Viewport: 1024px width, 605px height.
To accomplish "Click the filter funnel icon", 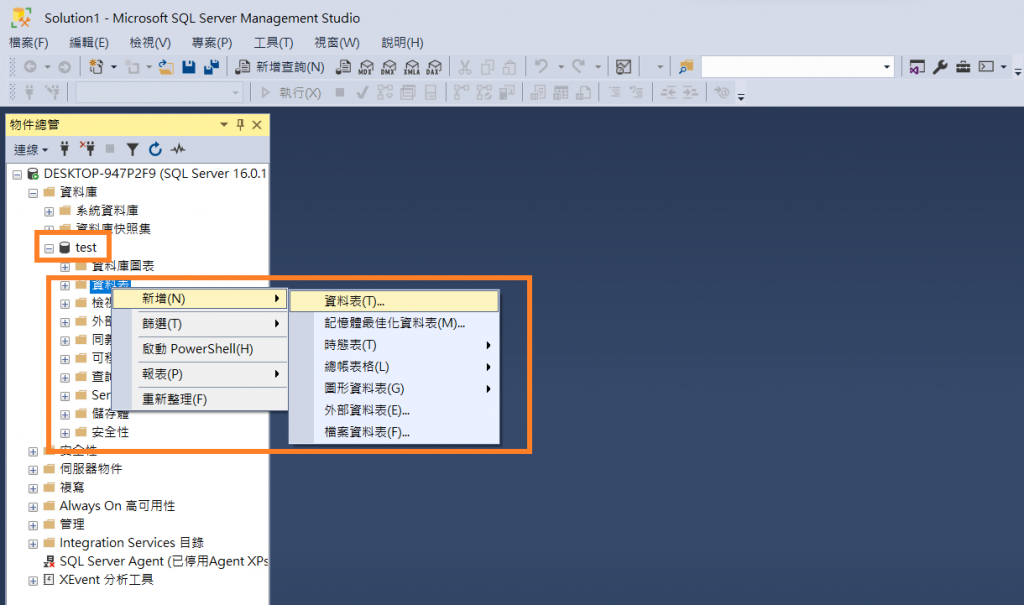I will [133, 150].
